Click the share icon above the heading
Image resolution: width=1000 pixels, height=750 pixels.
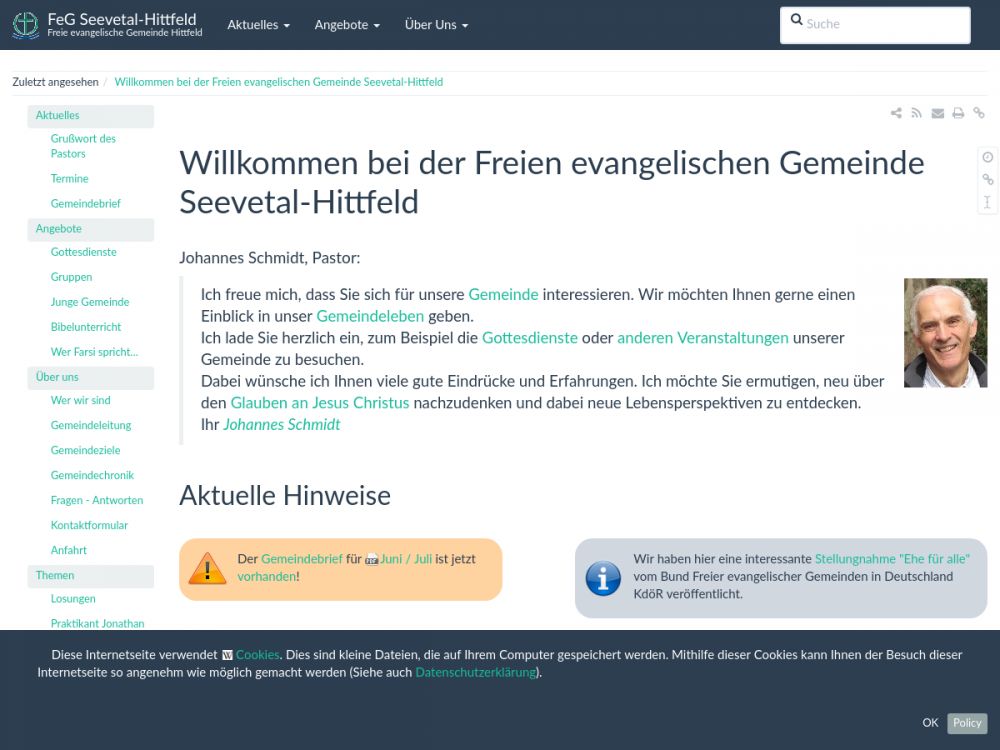coord(896,114)
